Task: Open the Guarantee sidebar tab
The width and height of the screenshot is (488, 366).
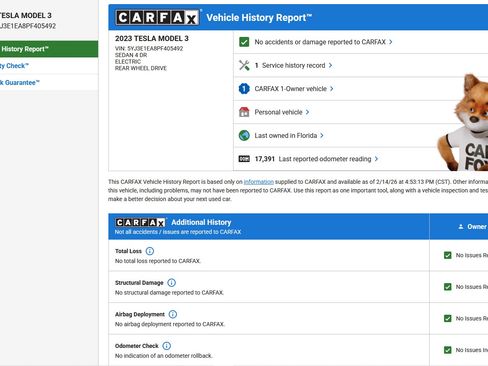Action: pyautogui.click(x=49, y=82)
